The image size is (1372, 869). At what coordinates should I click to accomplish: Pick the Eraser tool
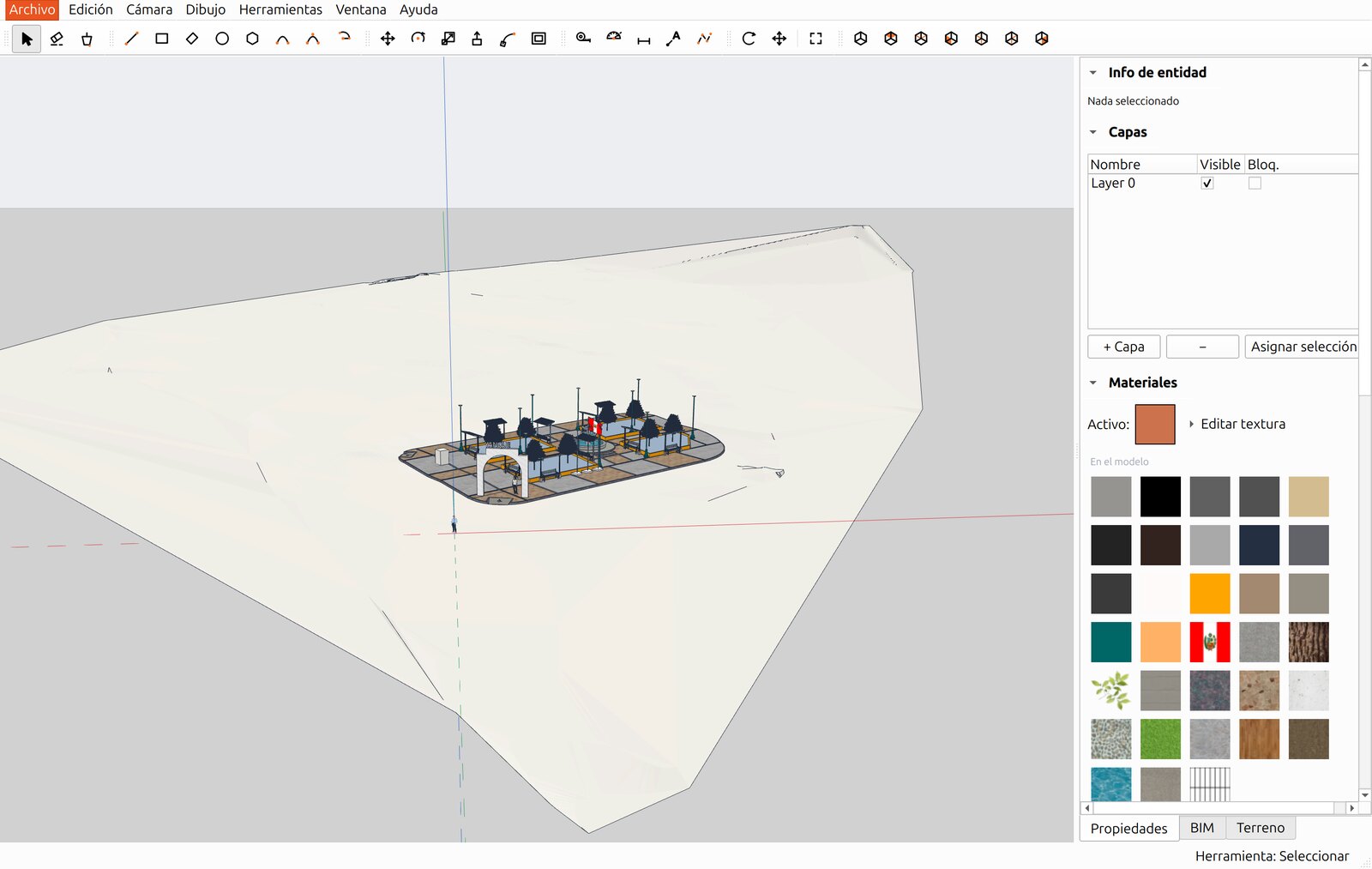point(57,39)
